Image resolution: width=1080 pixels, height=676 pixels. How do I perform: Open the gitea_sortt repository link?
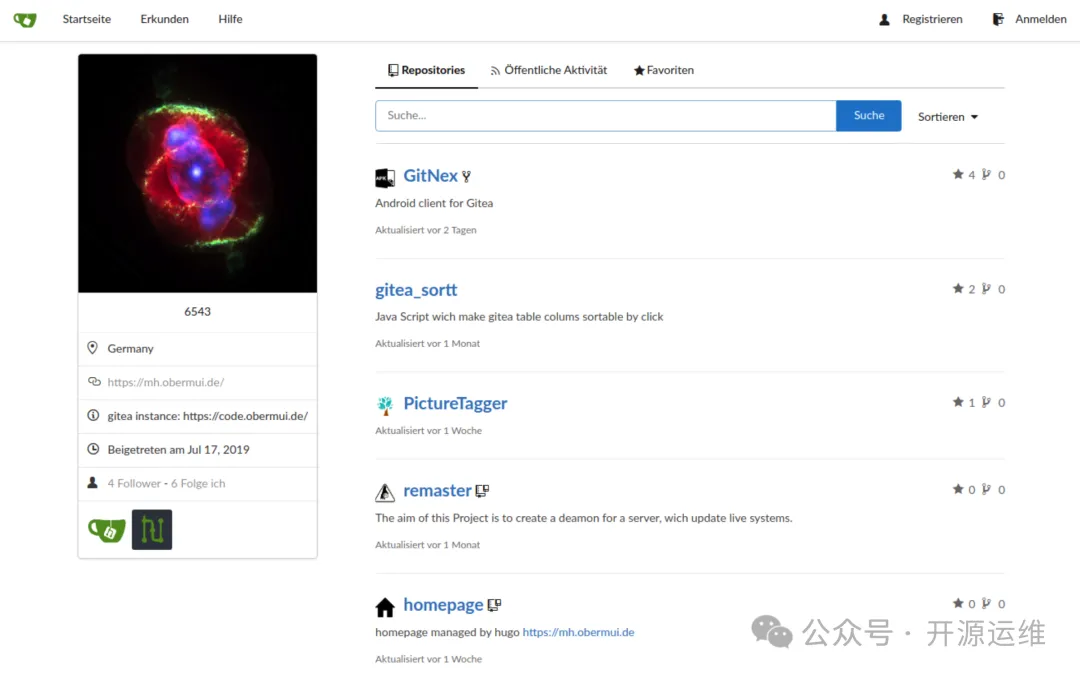click(416, 290)
